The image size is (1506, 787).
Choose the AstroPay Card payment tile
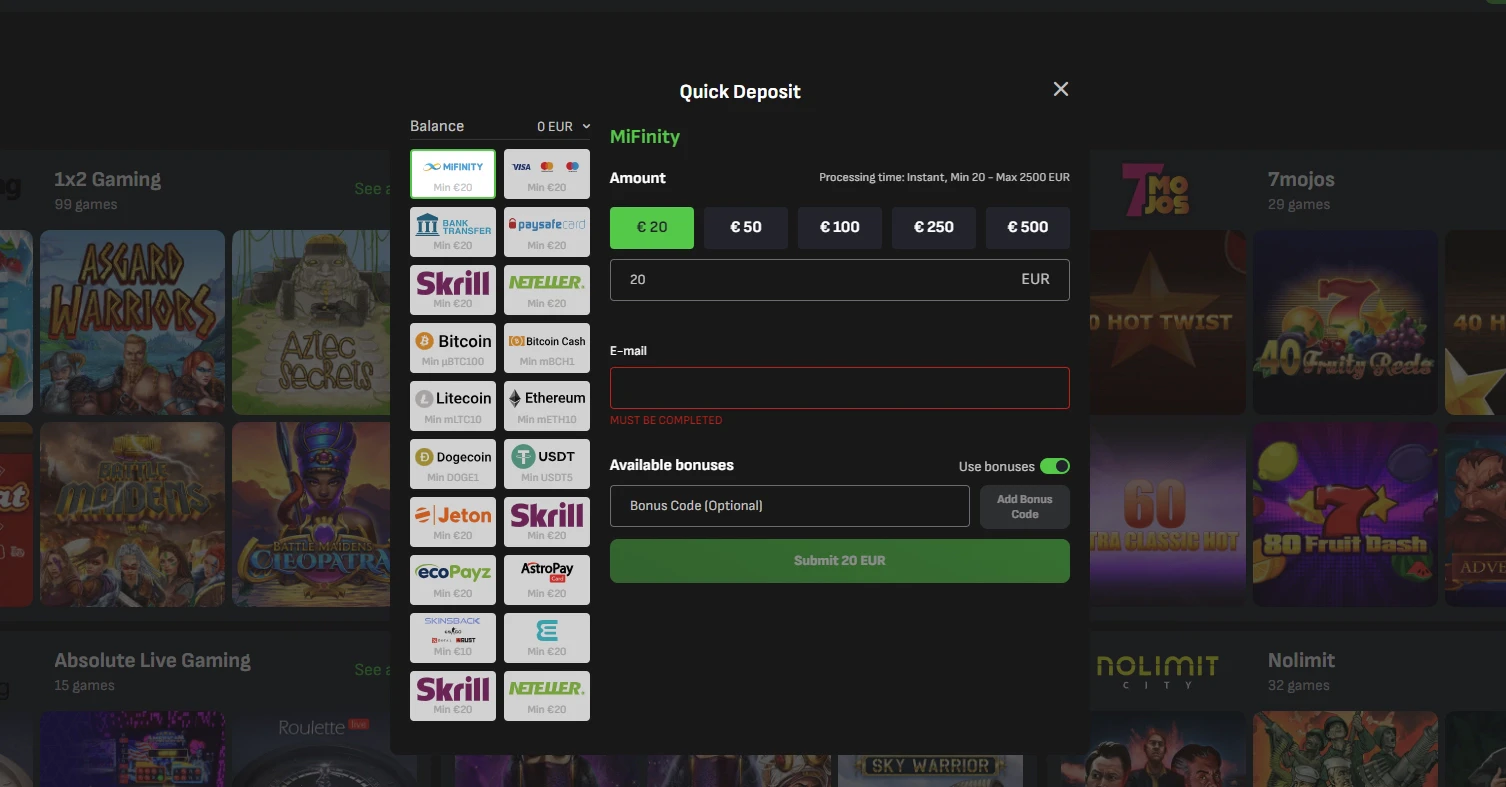coord(547,580)
